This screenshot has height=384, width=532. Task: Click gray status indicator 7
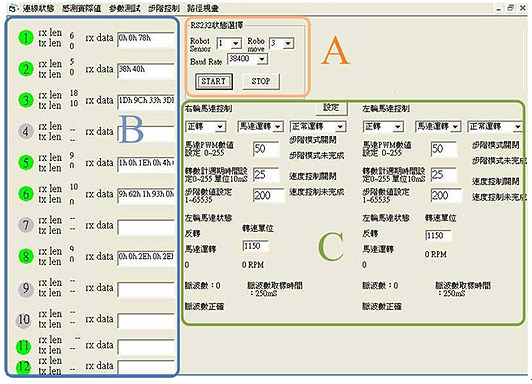click(26, 225)
